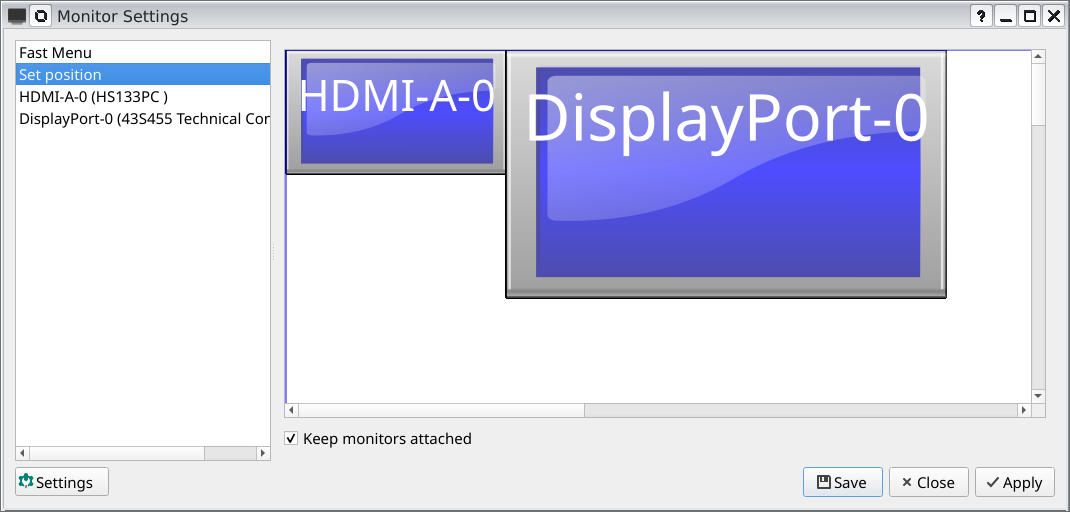Open the Fast Menu page

pyautogui.click(x=143, y=53)
